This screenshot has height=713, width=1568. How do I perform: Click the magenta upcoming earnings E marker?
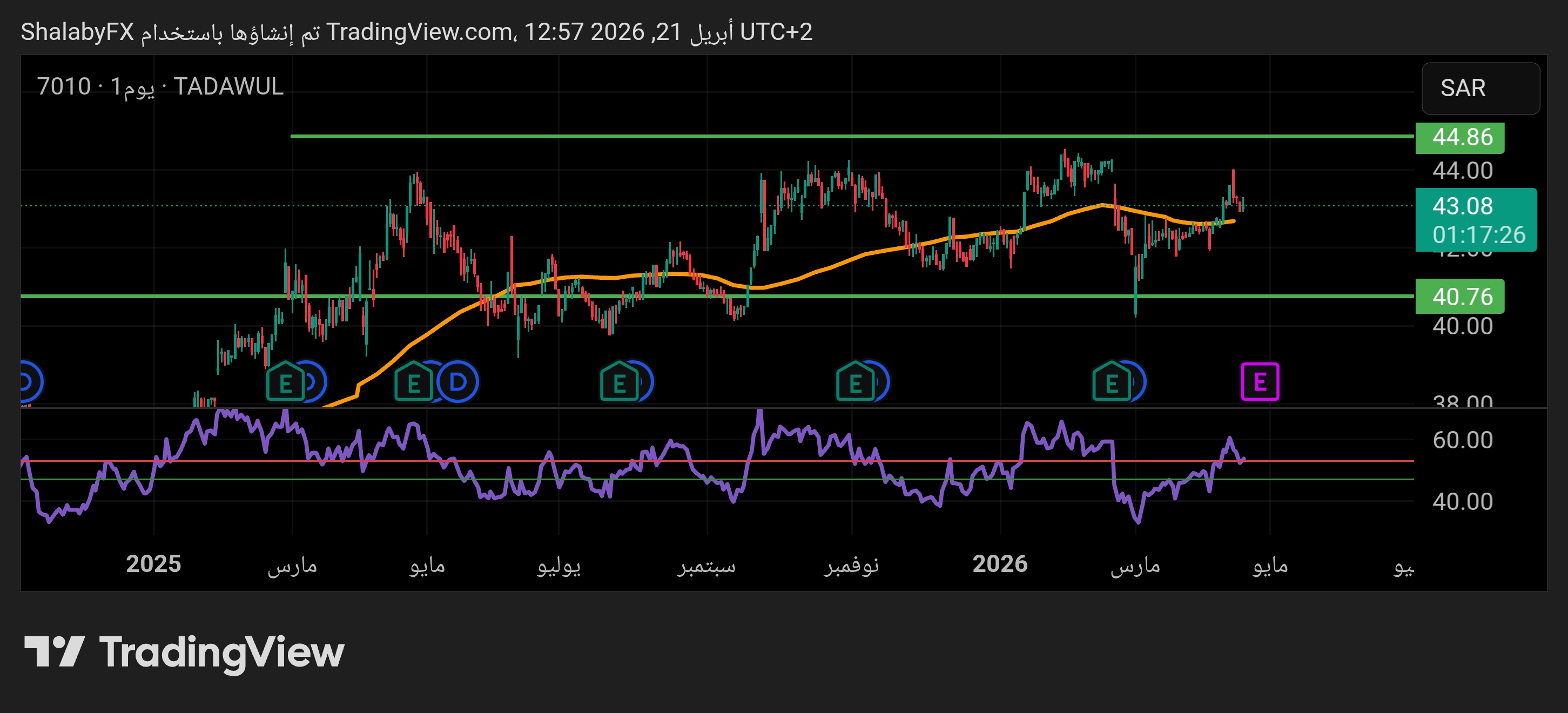[1260, 382]
